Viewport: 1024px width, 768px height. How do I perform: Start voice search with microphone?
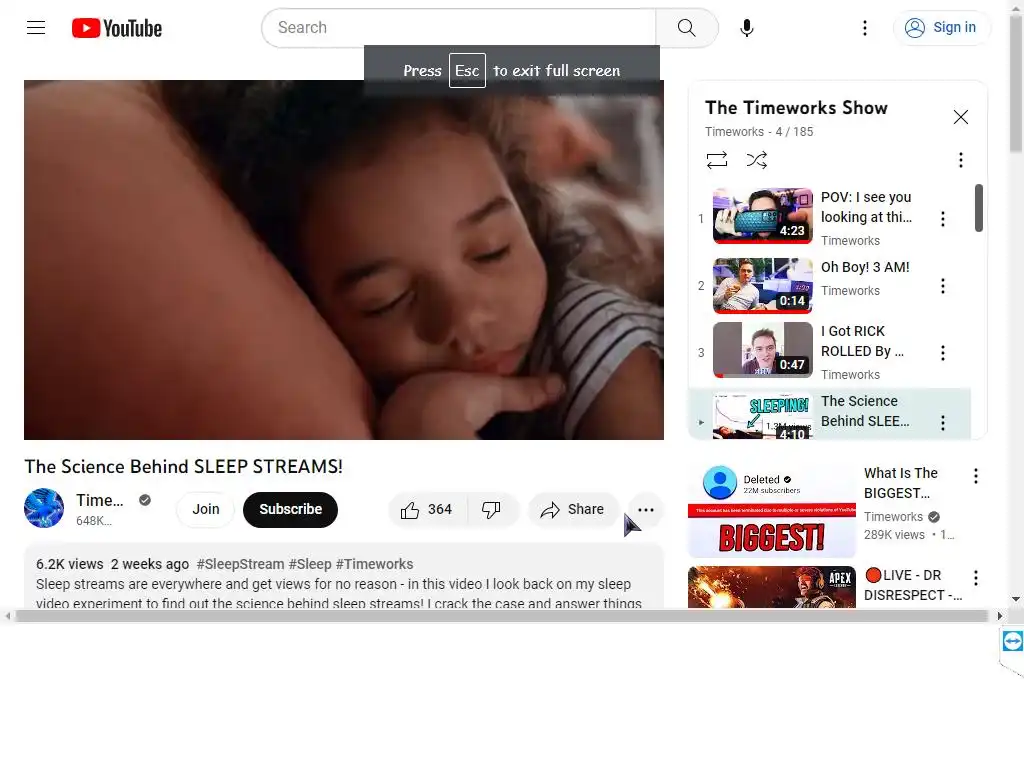click(746, 27)
